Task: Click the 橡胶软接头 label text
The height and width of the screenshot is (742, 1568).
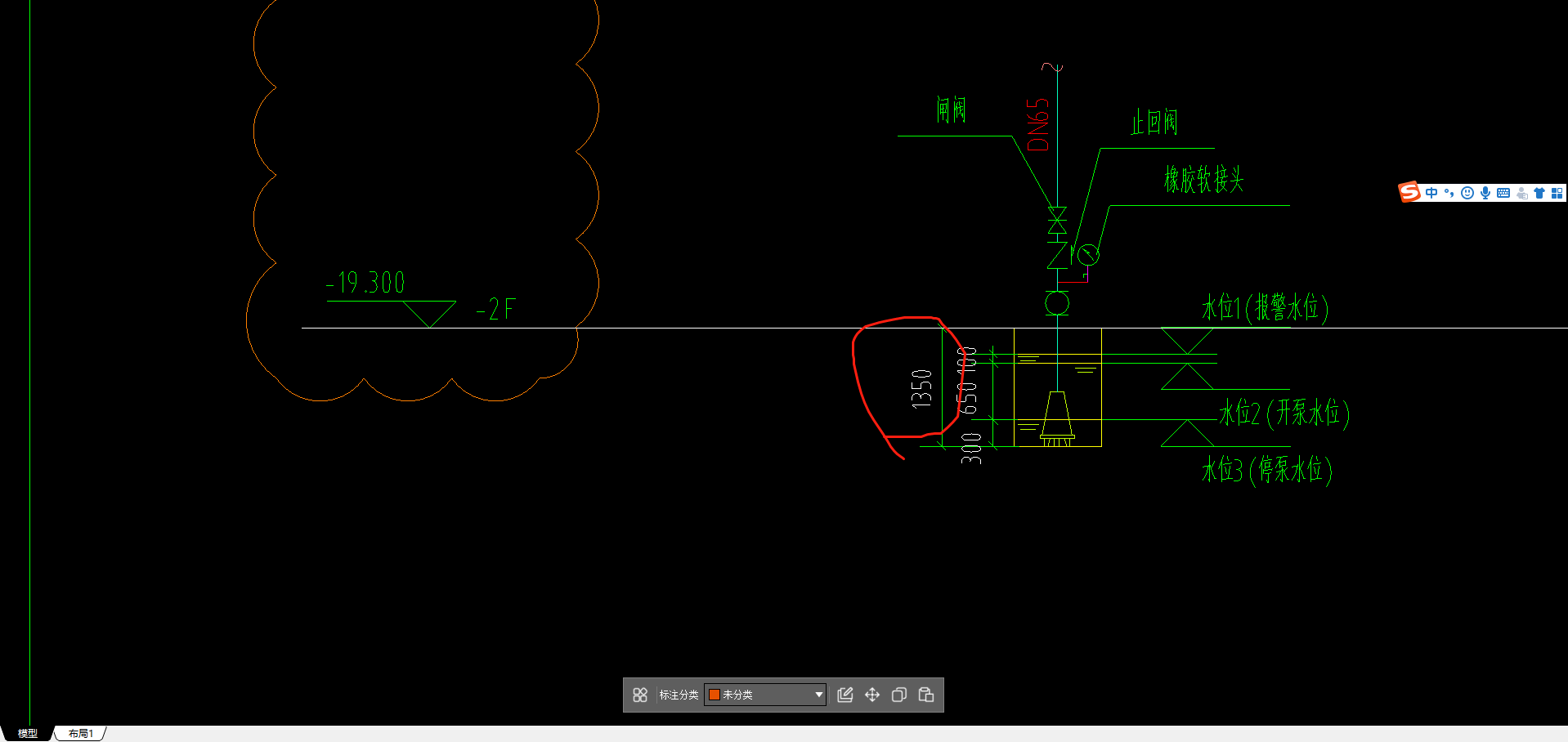Action: tap(1203, 179)
